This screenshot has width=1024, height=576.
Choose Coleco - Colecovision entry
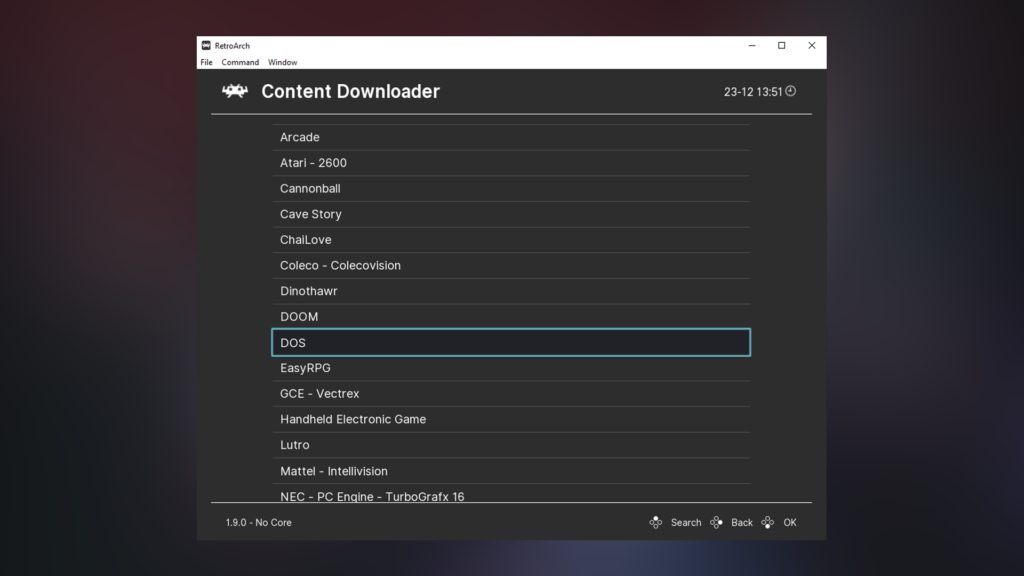(x=511, y=265)
